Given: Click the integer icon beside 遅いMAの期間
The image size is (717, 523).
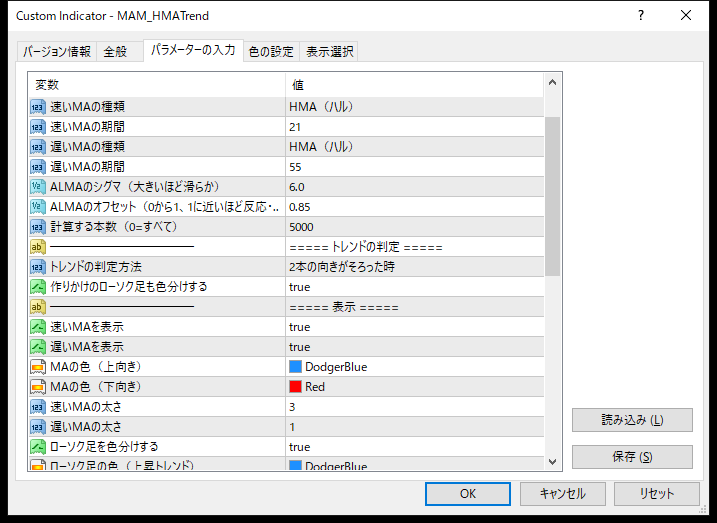Looking at the screenshot, I should coord(38,167).
